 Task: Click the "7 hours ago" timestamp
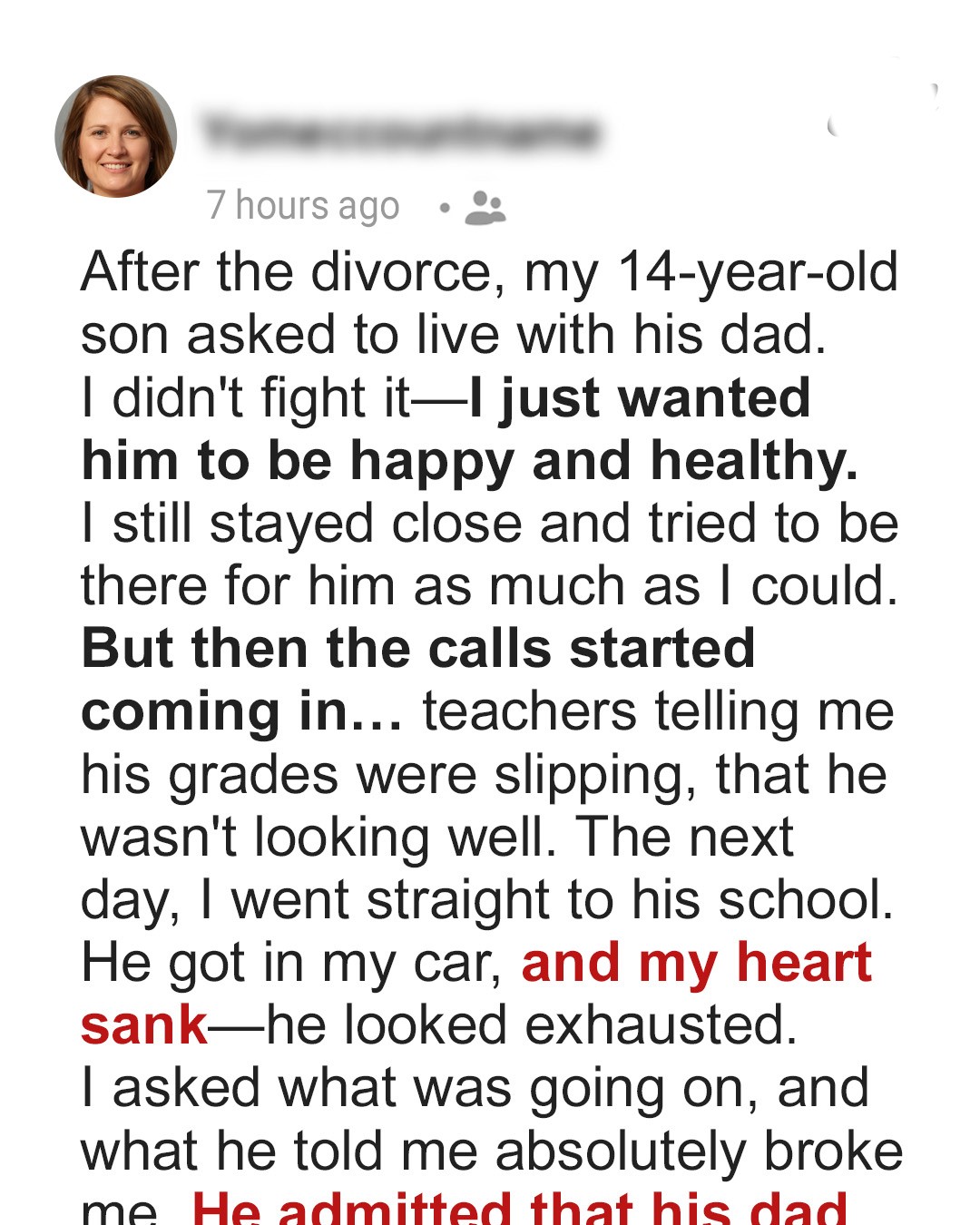[x=303, y=206]
